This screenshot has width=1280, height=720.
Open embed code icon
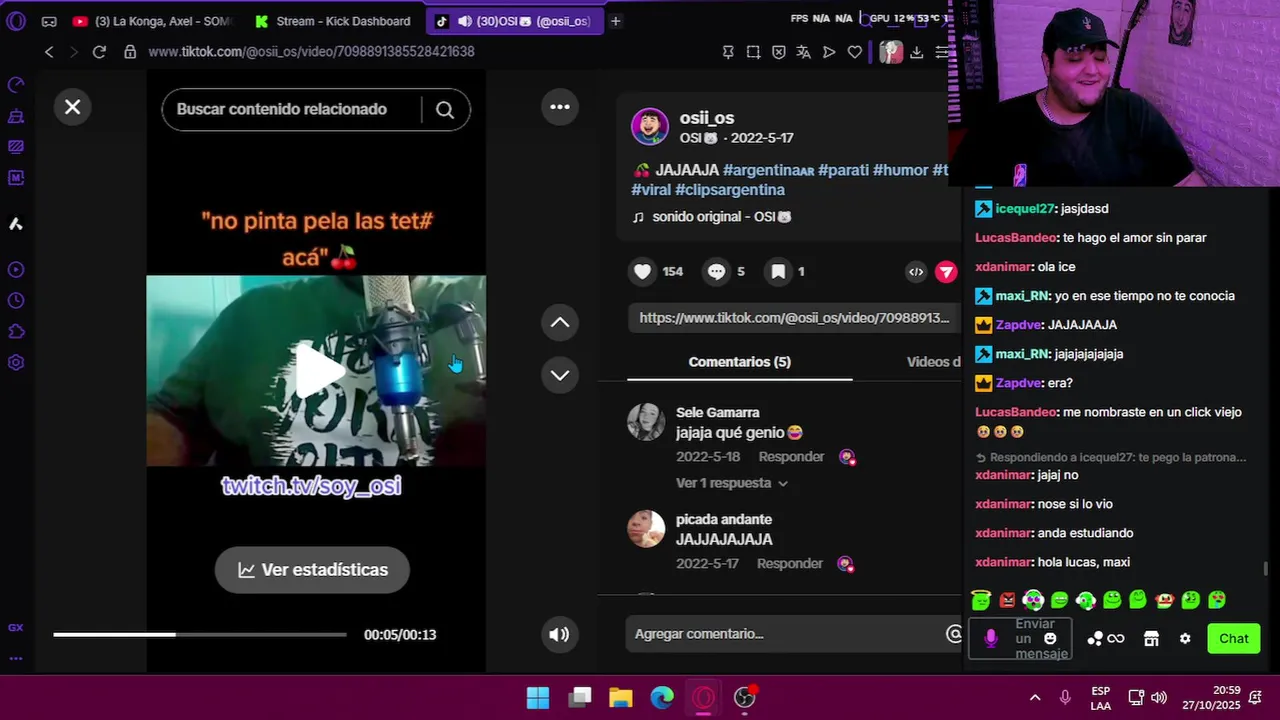916,271
